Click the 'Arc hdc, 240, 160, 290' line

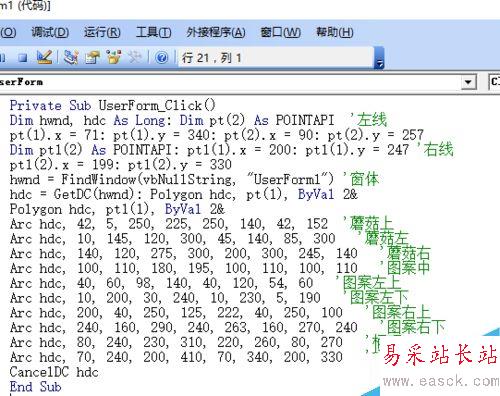[x=184, y=327]
